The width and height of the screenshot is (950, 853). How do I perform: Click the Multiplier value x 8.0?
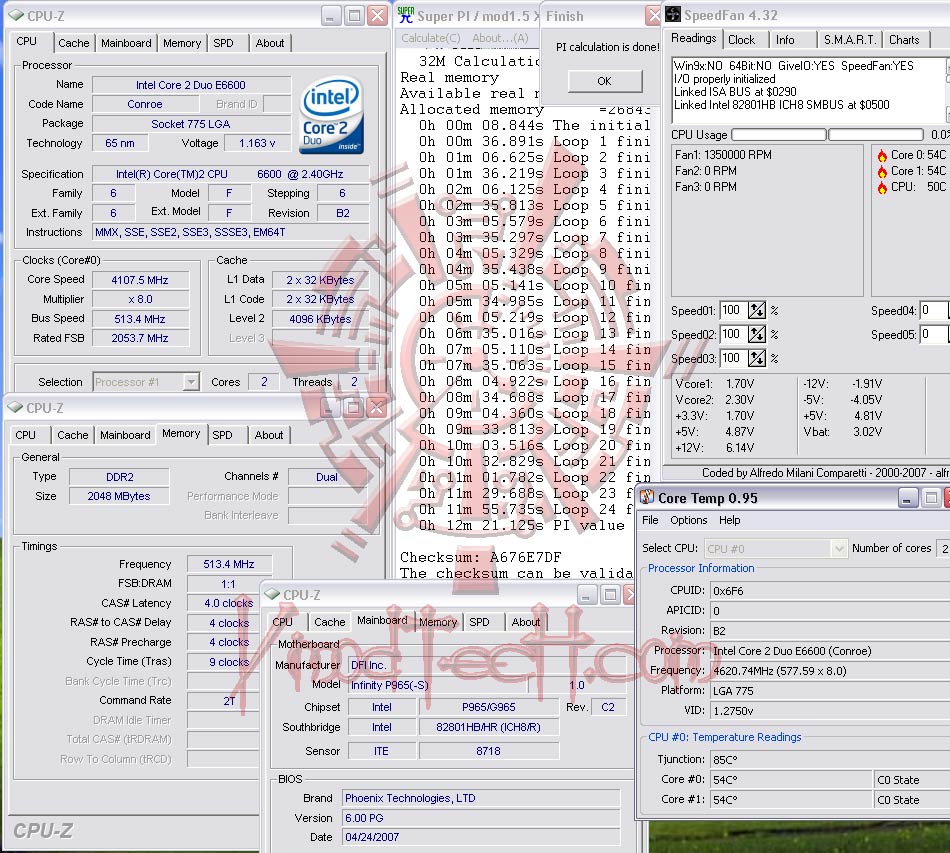click(140, 299)
